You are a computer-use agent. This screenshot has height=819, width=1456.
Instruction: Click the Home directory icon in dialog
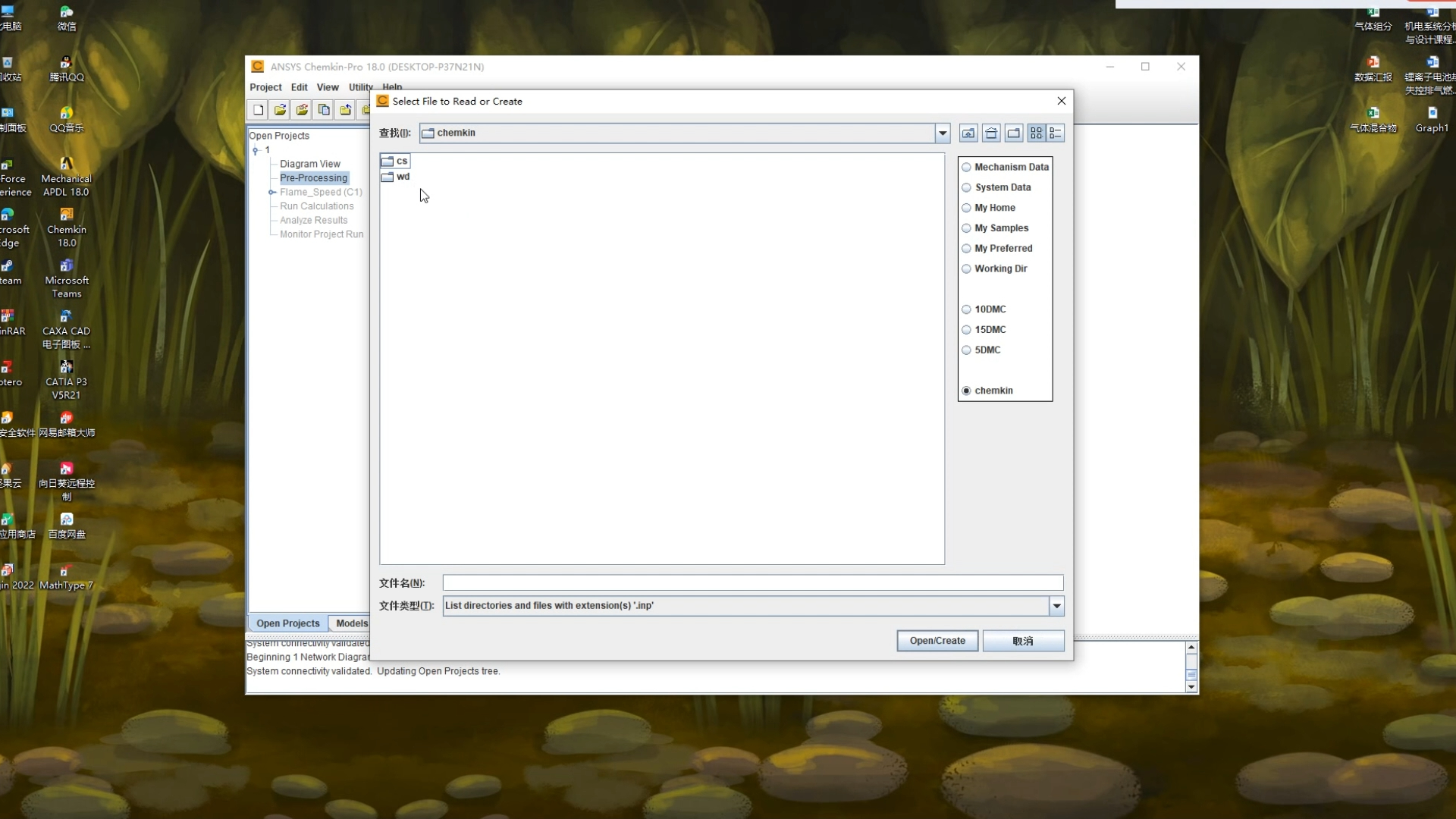[x=991, y=133]
